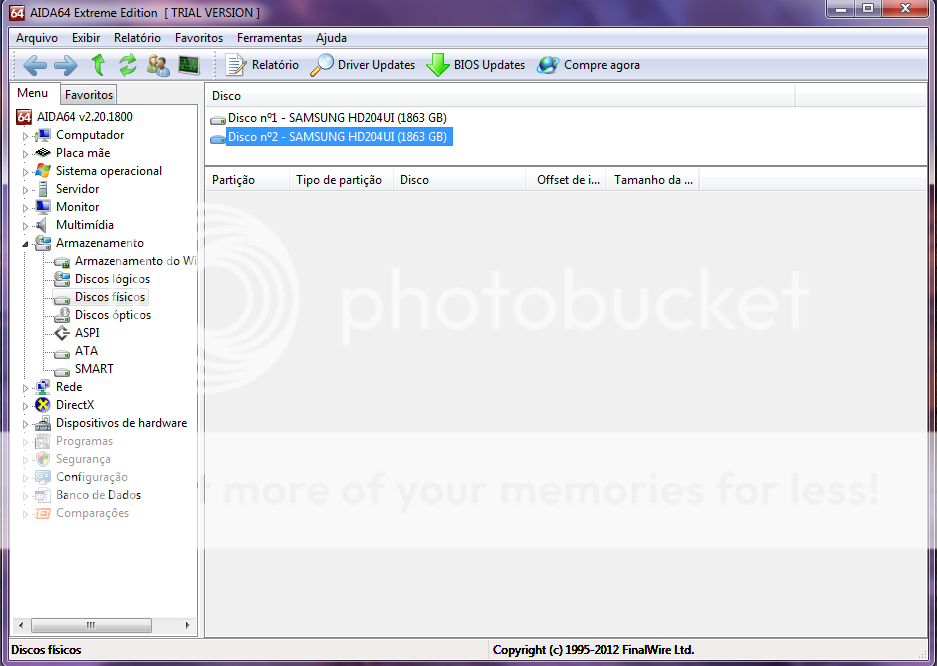Open the Ferramentas menu
The image size is (937, 666).
269,38
